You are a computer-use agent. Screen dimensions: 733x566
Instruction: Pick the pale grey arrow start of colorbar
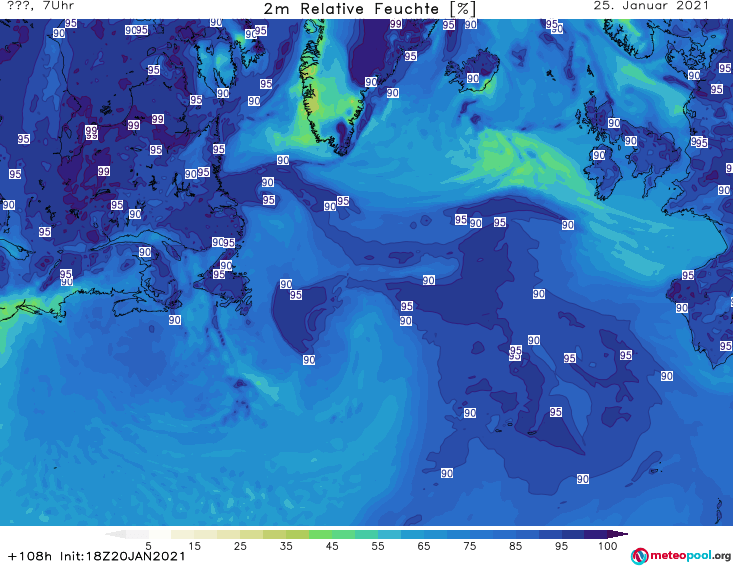click(115, 534)
